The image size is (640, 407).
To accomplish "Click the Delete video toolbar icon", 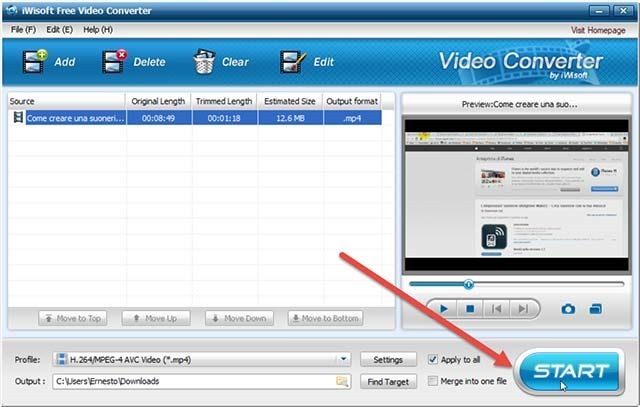I will [x=115, y=62].
